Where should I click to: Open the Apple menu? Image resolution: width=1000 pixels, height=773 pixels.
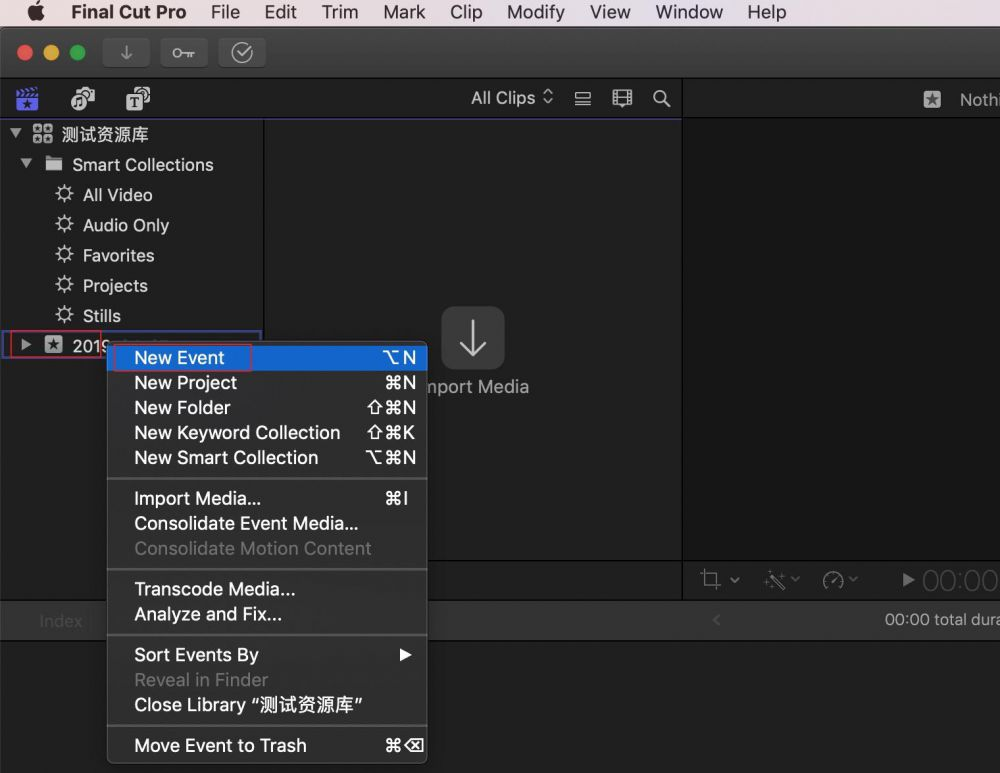[x=36, y=12]
